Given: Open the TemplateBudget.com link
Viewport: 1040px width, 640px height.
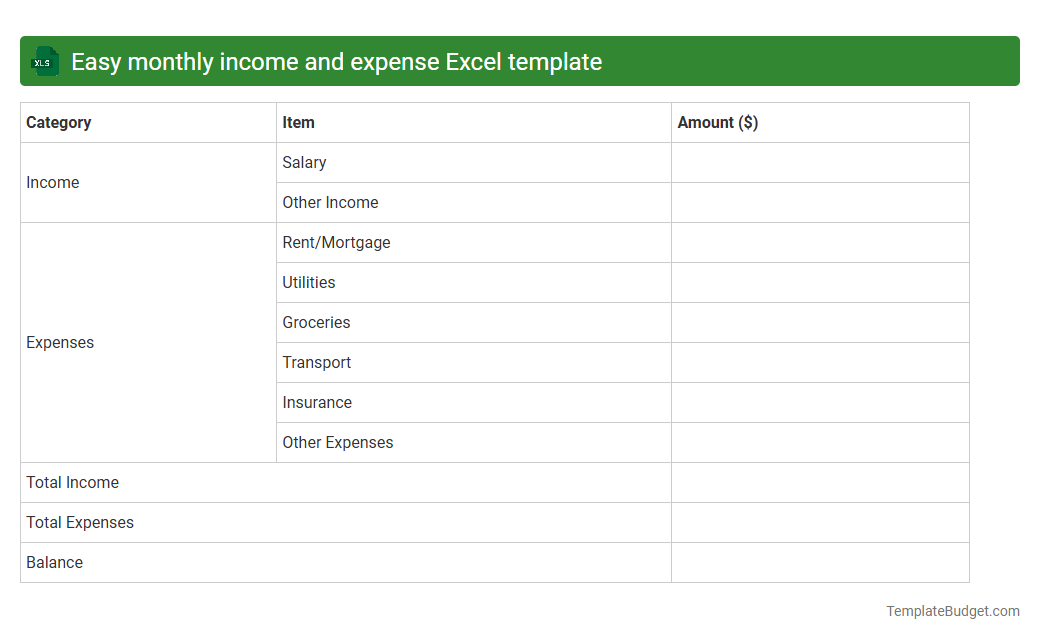Looking at the screenshot, I should [951, 609].
